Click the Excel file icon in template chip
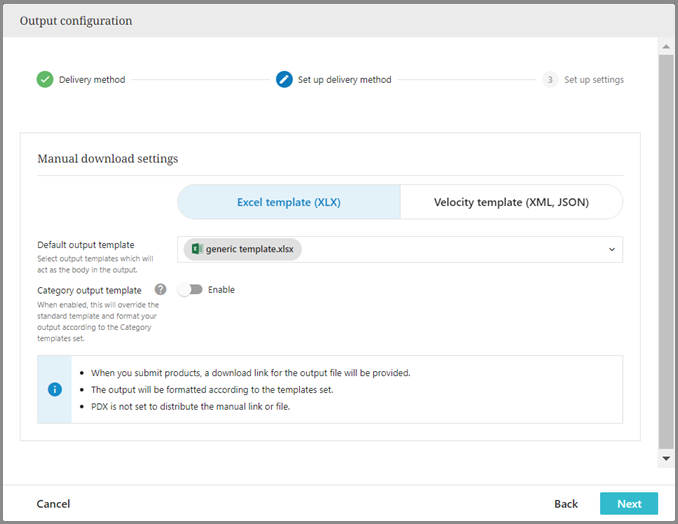Screen dimensions: 678x524 coord(197,249)
